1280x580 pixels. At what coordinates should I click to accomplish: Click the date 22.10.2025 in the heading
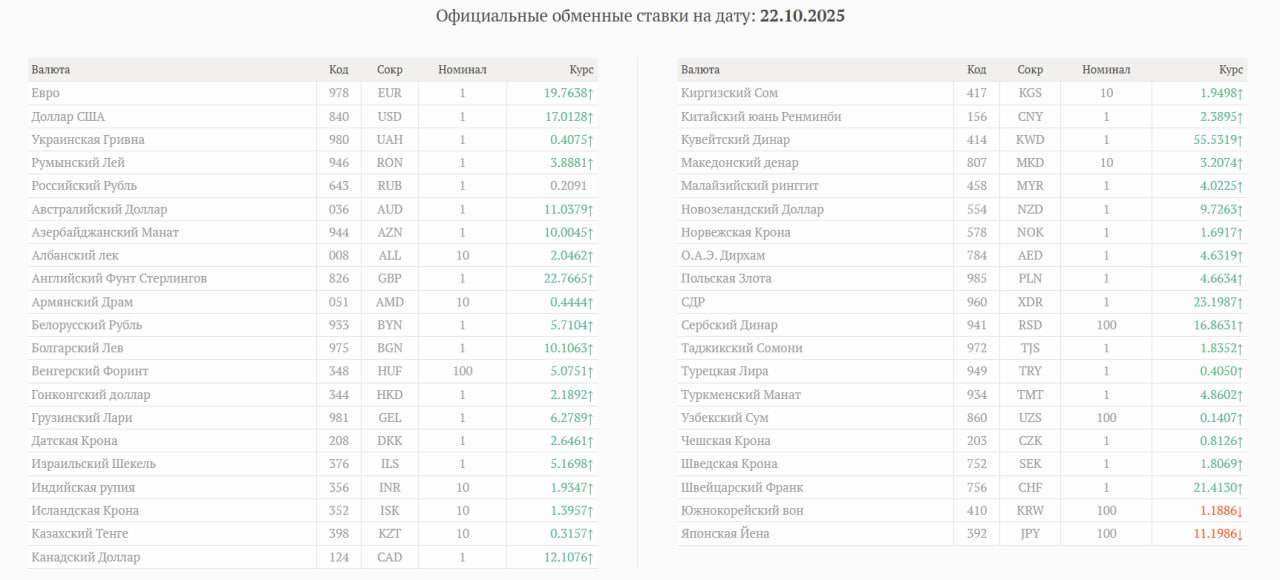coord(802,17)
